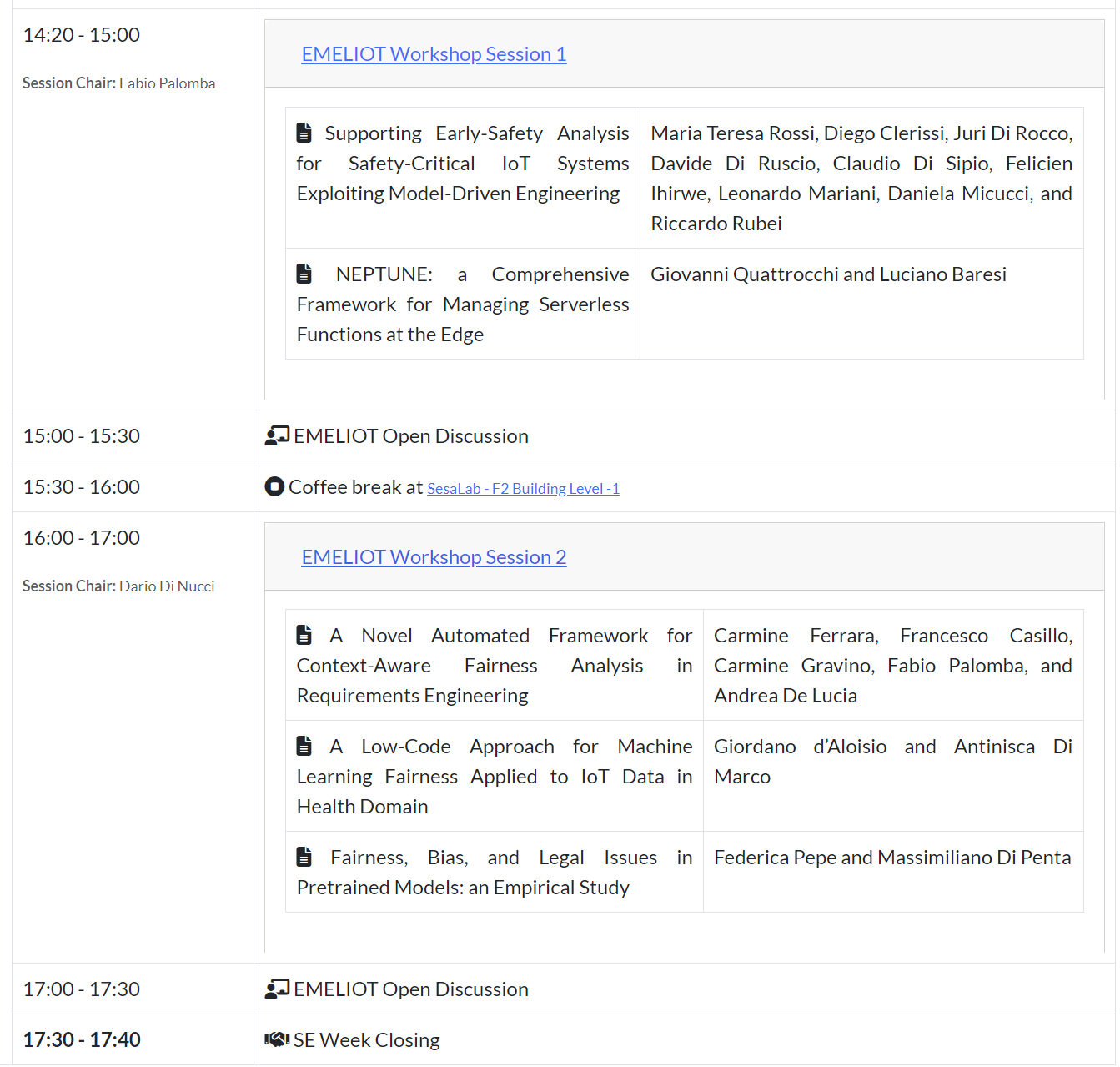1120x1067 pixels.
Task: Click the authors list starting with Maria Teresa Rossi
Action: coord(861,179)
